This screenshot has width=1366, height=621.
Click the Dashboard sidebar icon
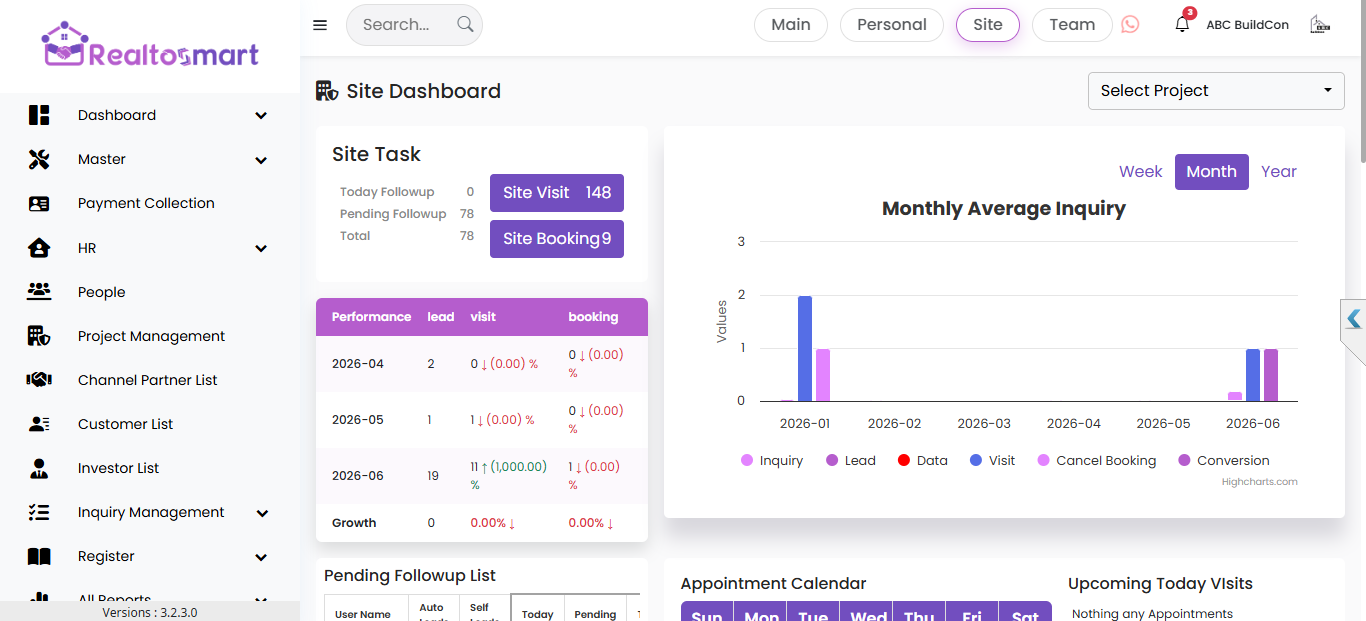[39, 115]
